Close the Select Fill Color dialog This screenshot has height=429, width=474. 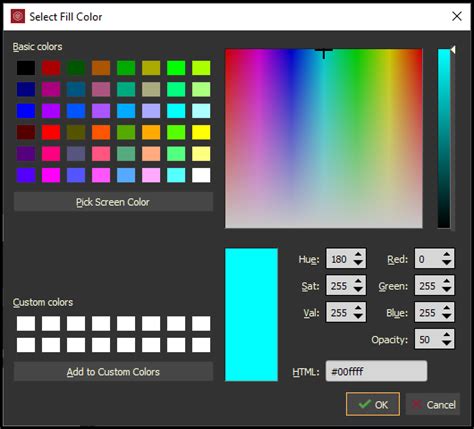(457, 16)
